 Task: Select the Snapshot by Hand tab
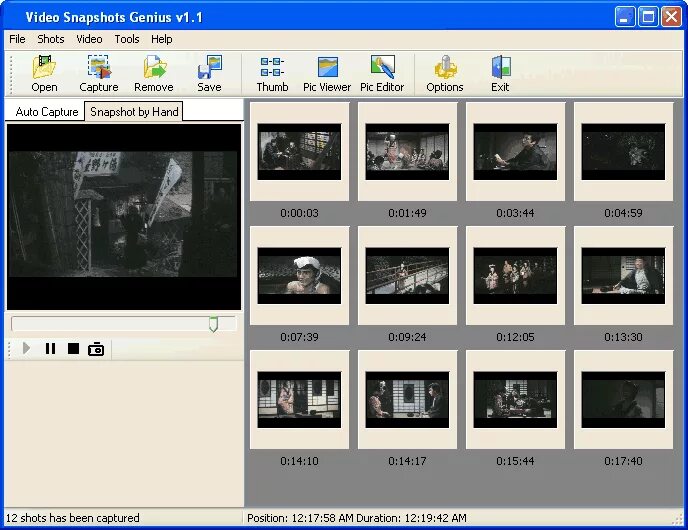[x=134, y=111]
